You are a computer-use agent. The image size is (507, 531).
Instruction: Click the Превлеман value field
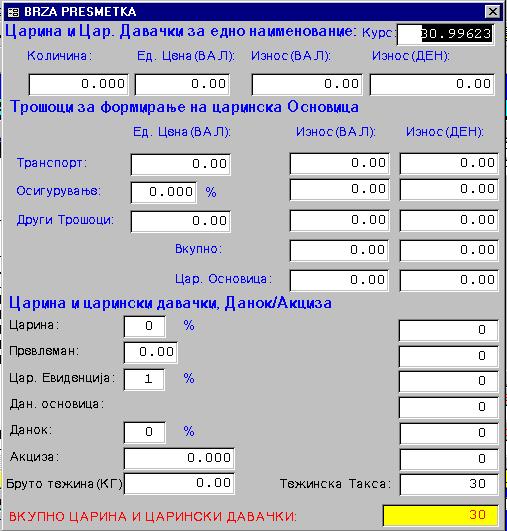[150, 353]
